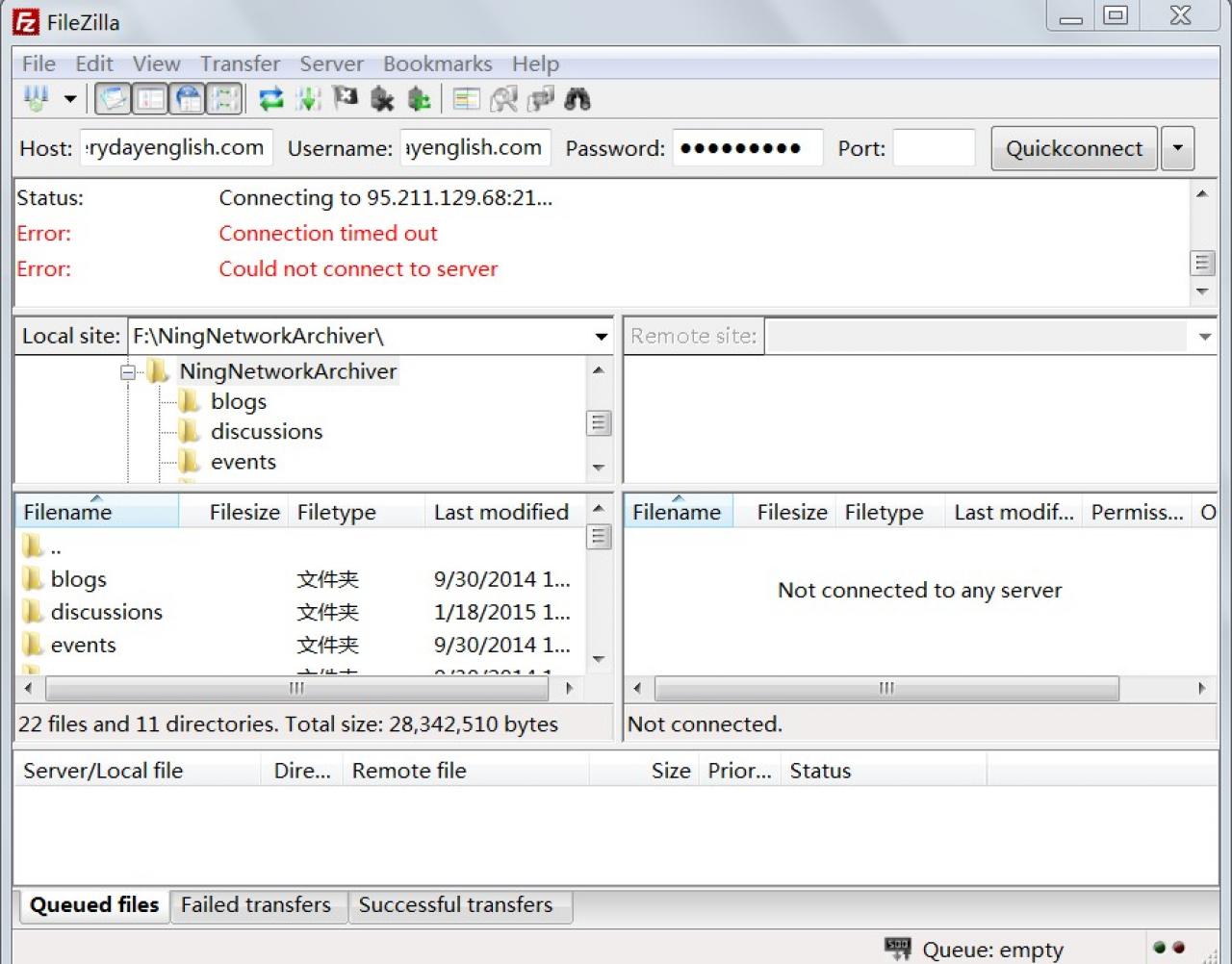Toggle the remote directory tree view
Viewport: 1232px width, 964px height.
189,98
